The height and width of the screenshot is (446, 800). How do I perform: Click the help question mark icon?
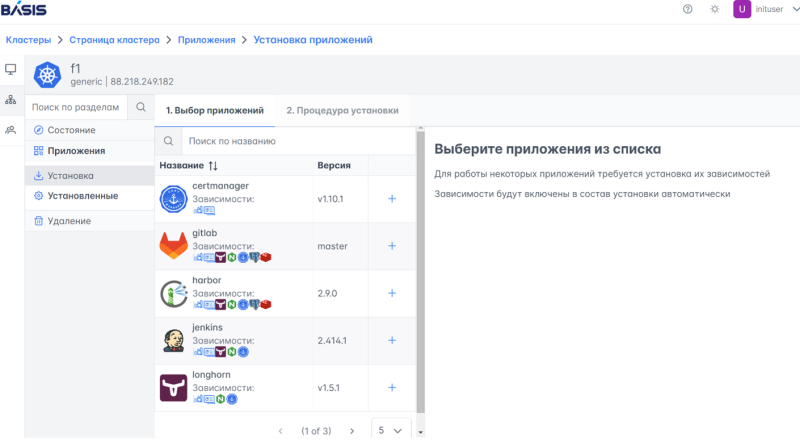(x=687, y=9)
